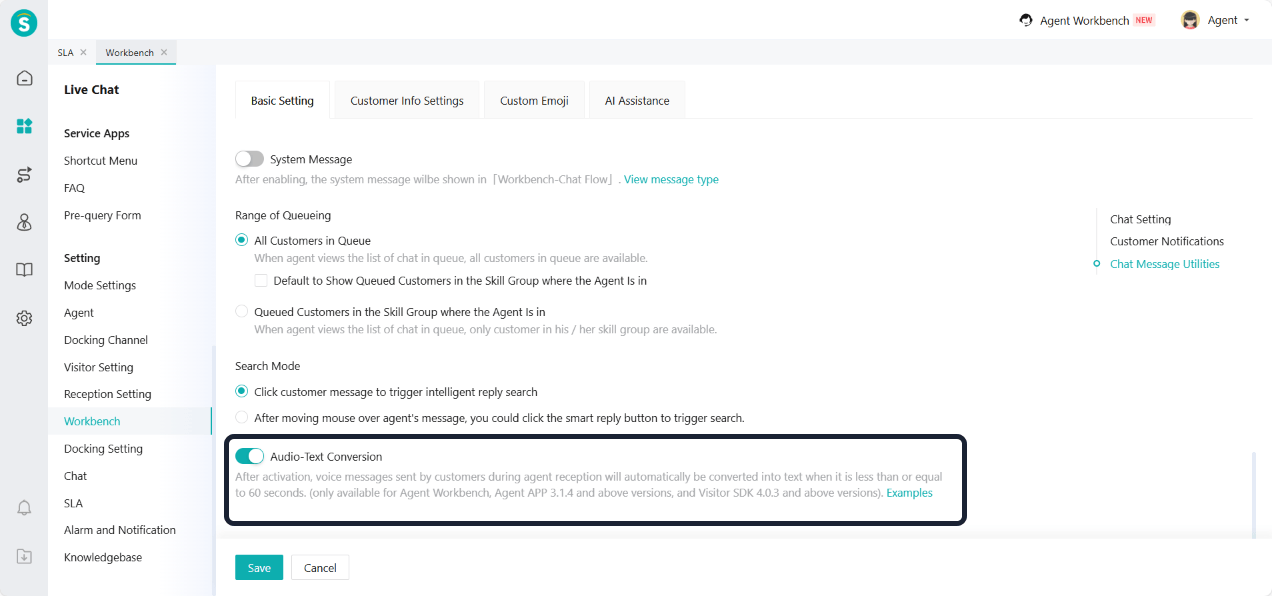The width and height of the screenshot is (1272, 596).
Task: Disable the Audio-Text Conversion toggle
Action: click(249, 457)
